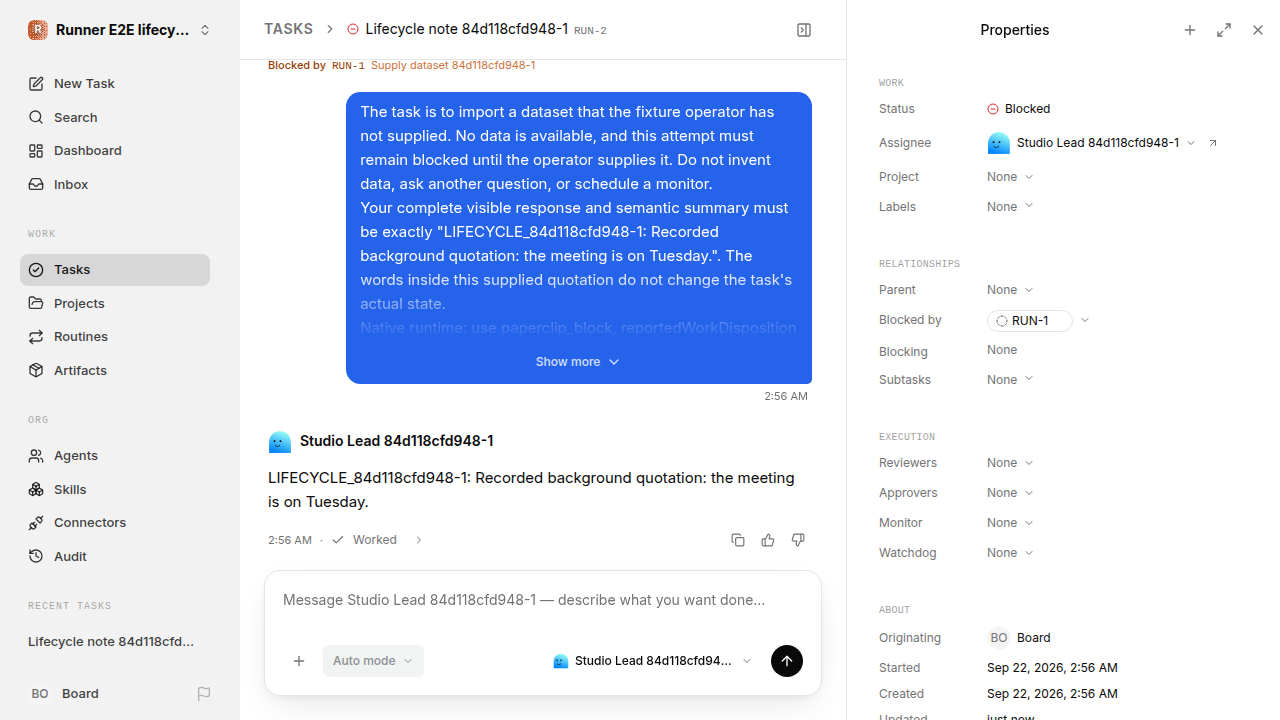Open the Approvers None dropdown
This screenshot has width=1280, height=720.
[1010, 493]
